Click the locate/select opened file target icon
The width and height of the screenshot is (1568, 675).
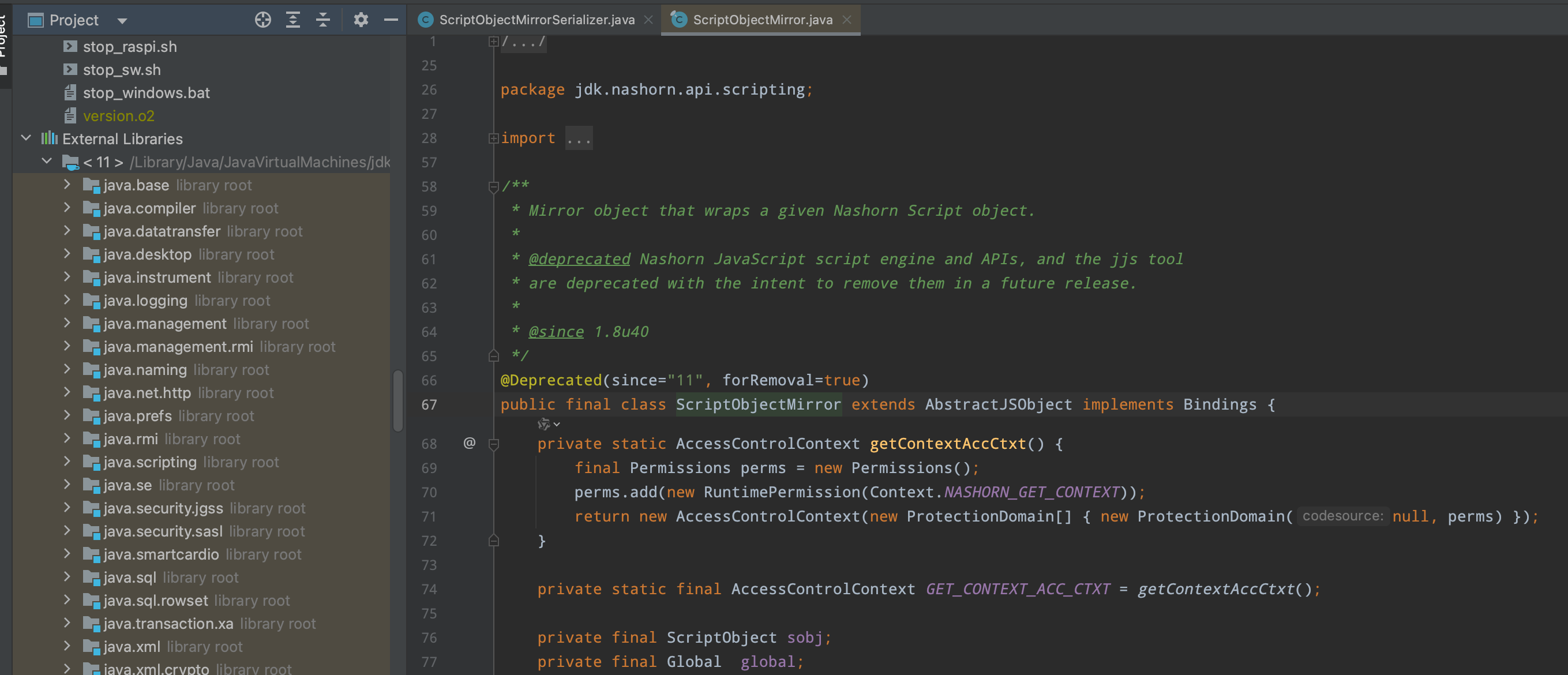[x=262, y=20]
